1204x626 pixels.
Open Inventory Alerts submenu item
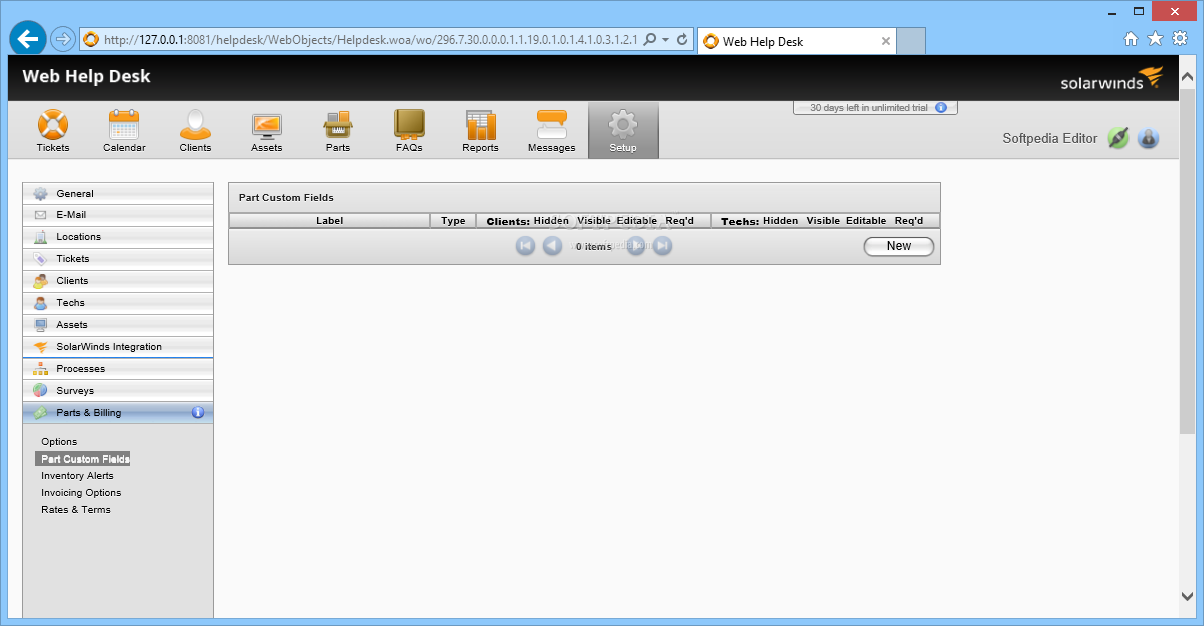[77, 476]
